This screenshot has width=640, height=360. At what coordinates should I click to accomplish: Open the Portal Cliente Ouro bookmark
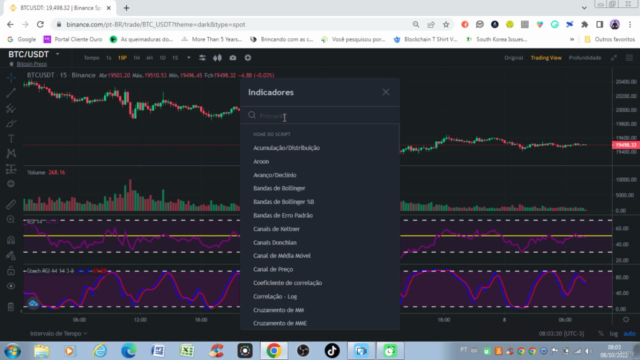point(73,39)
